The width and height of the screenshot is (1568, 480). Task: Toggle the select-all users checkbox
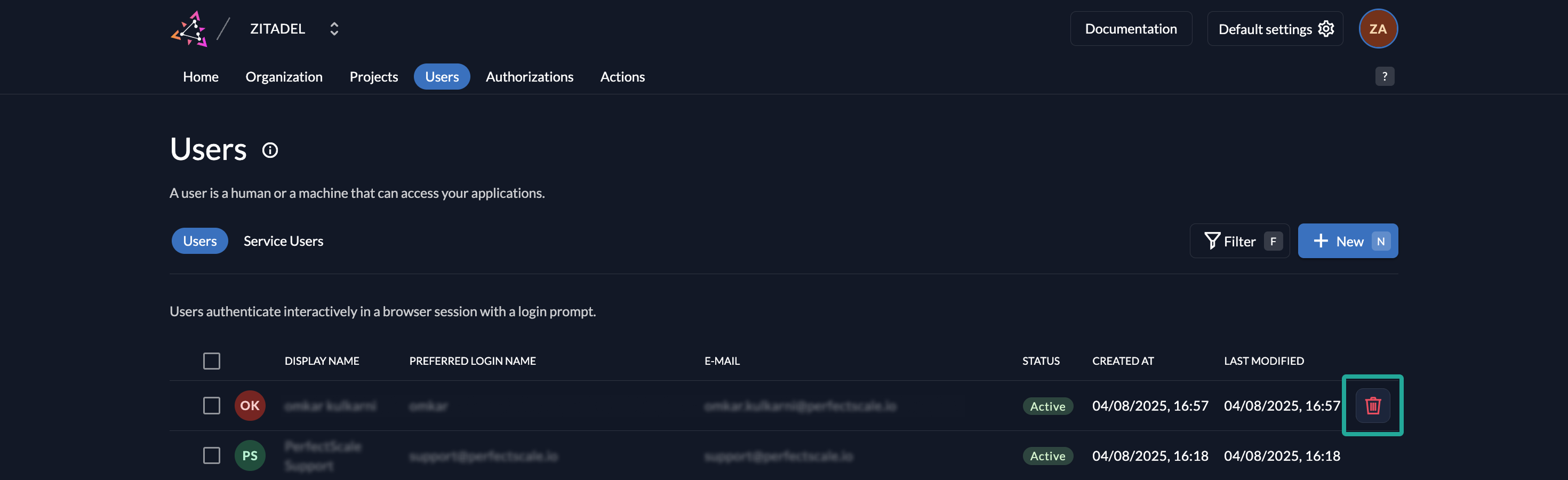[x=211, y=361]
